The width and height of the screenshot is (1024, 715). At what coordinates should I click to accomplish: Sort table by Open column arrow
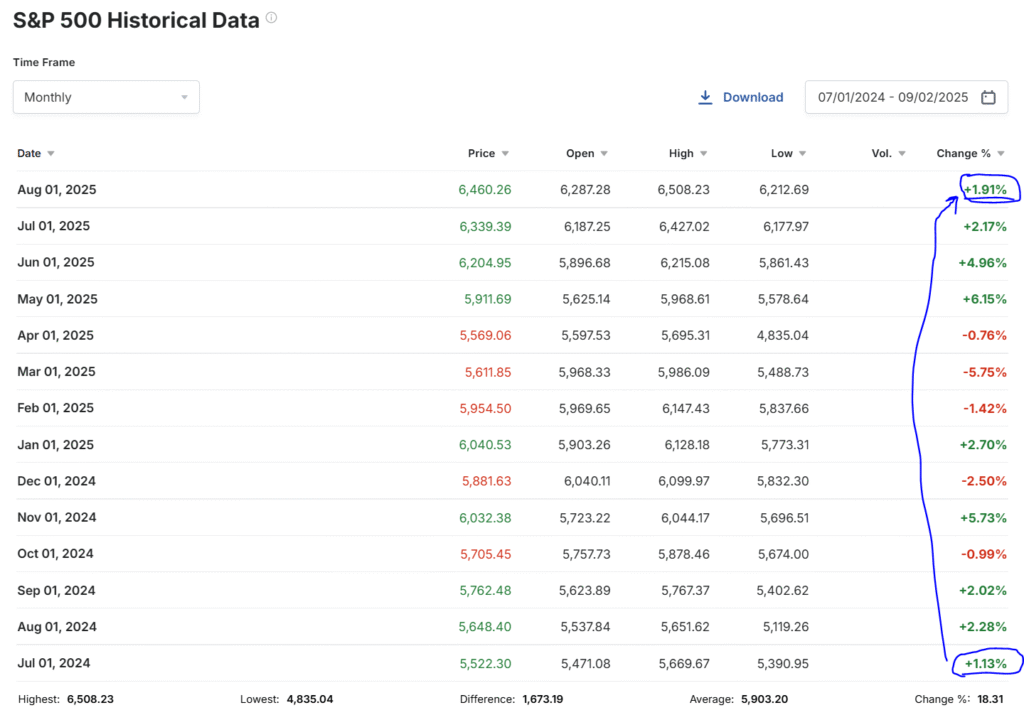[604, 153]
